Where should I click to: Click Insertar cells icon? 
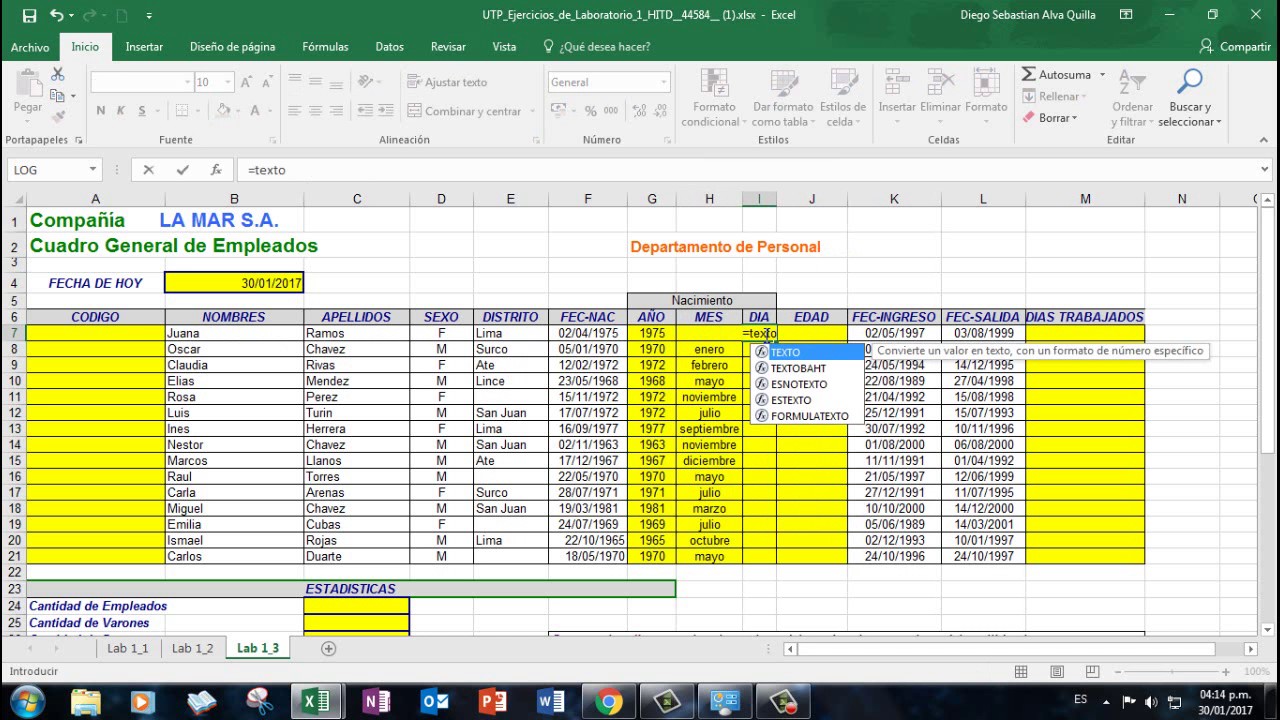pos(896,83)
